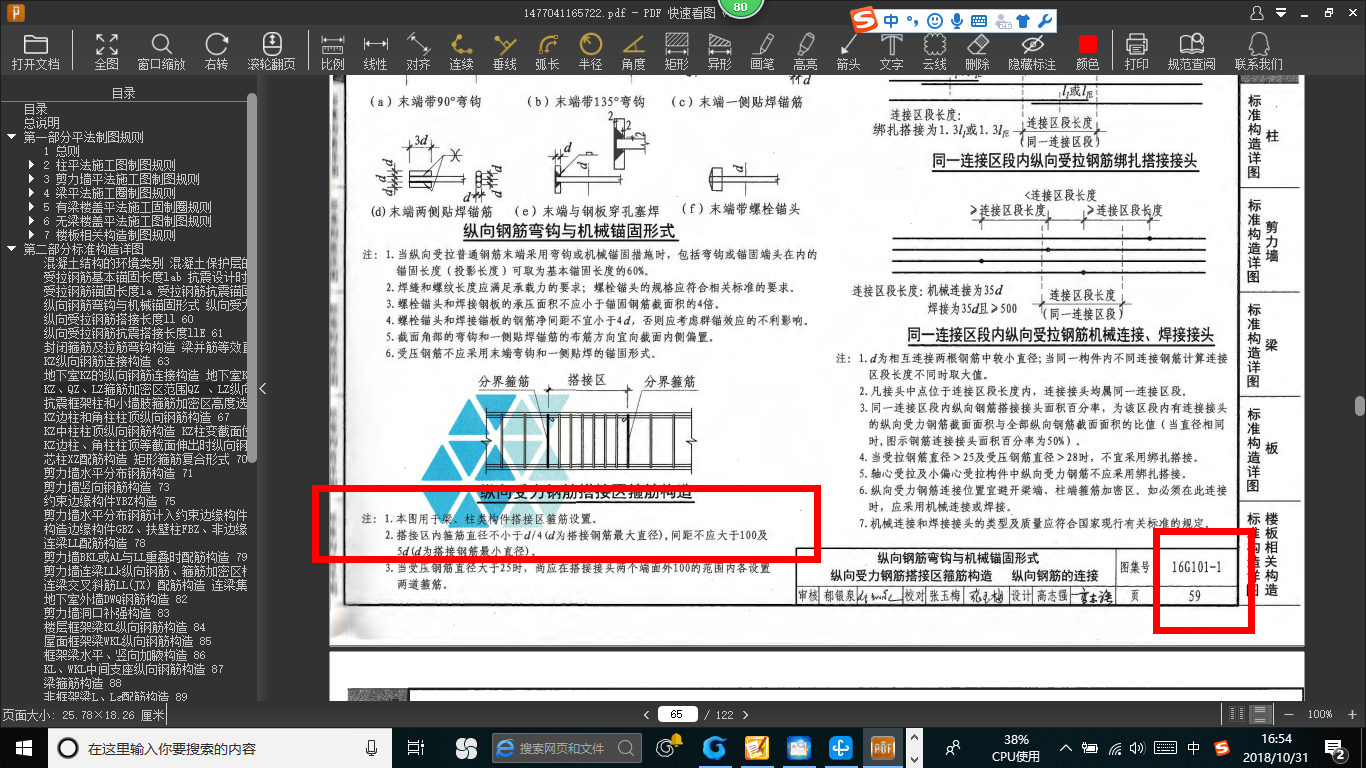Select the 窗口缩放 window zoom tool

coord(161,52)
